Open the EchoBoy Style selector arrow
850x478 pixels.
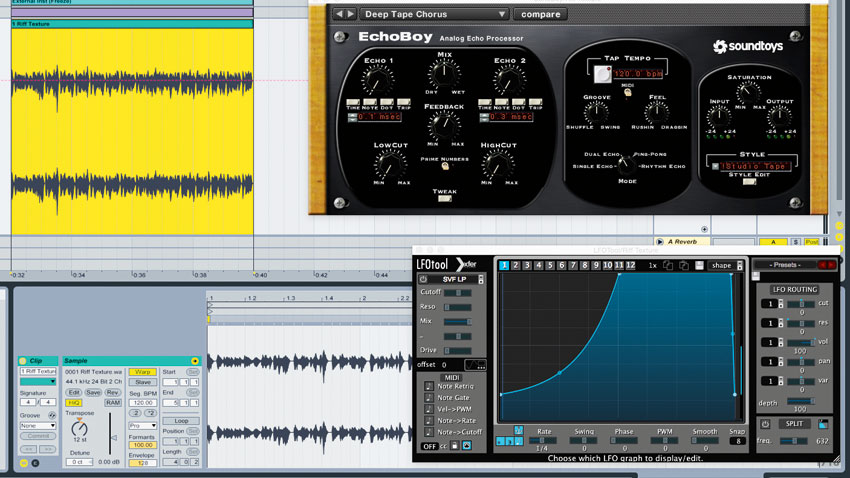[715, 166]
